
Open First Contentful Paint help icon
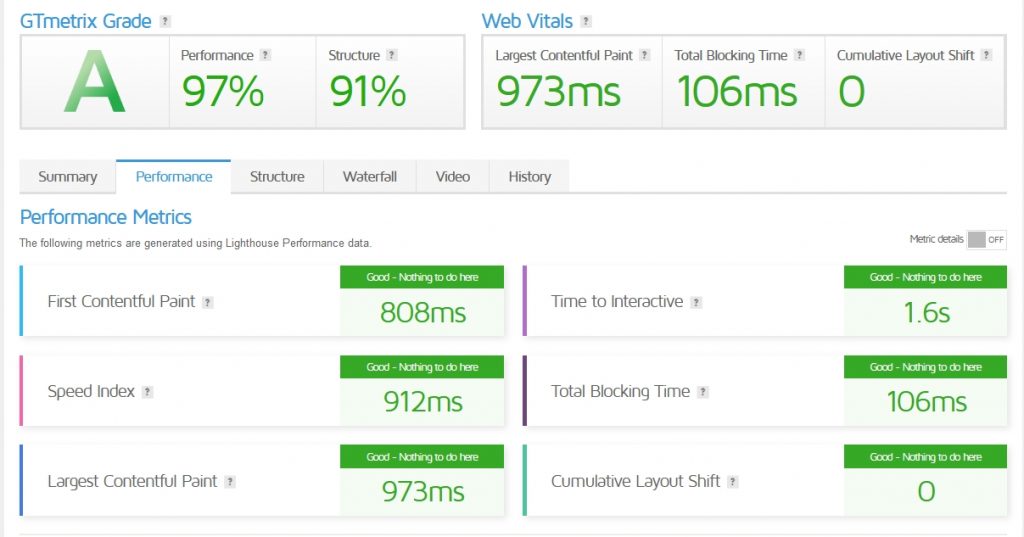tap(208, 302)
